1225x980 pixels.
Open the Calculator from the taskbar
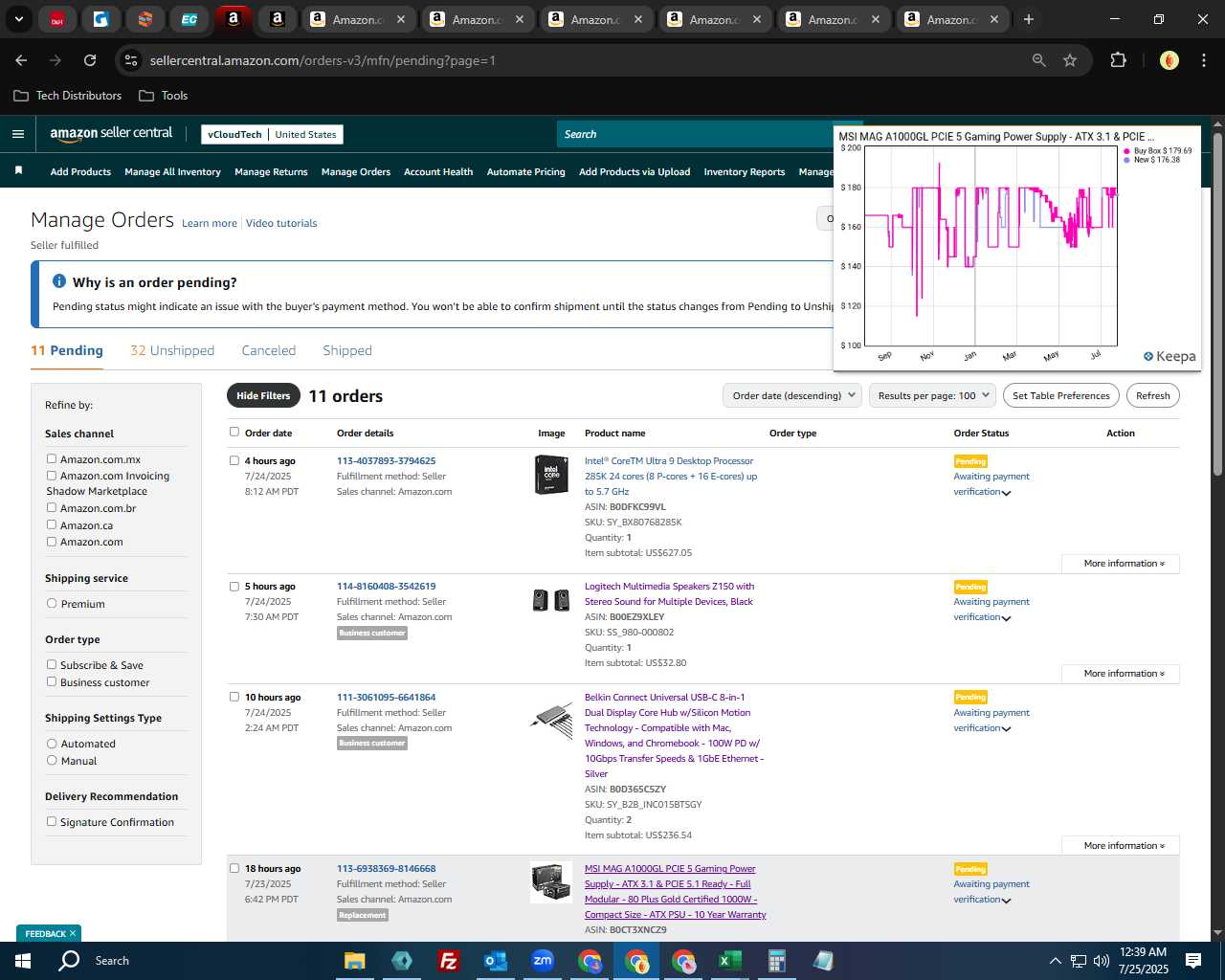click(x=776, y=961)
